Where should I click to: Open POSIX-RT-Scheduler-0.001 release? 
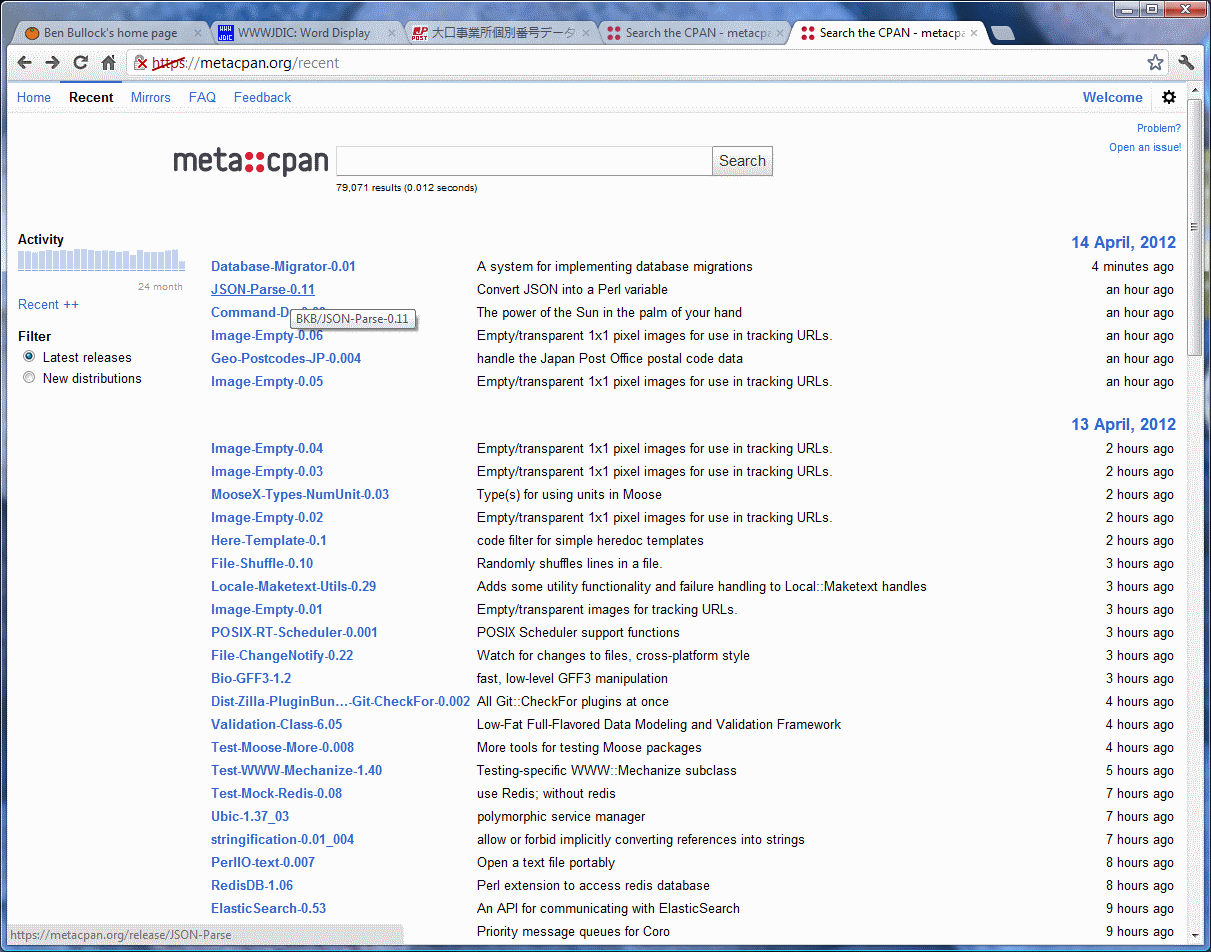(x=294, y=632)
